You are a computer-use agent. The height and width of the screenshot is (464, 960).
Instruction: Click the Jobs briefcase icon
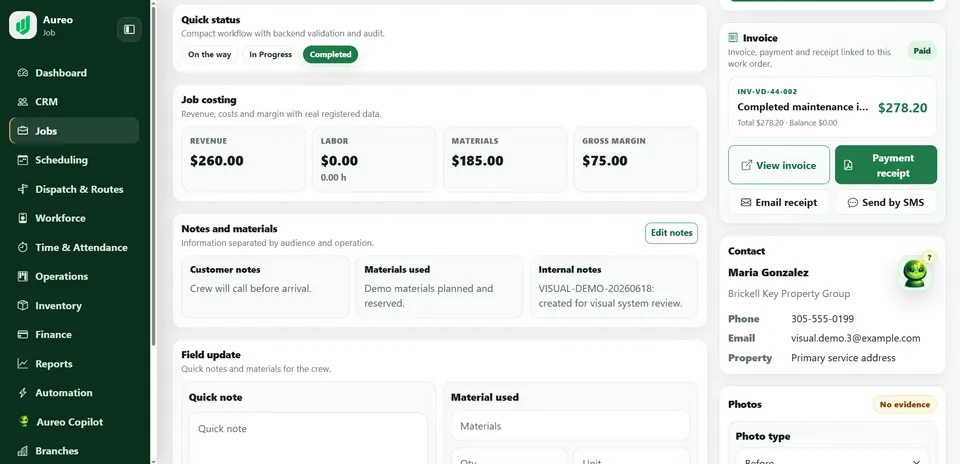(23, 131)
